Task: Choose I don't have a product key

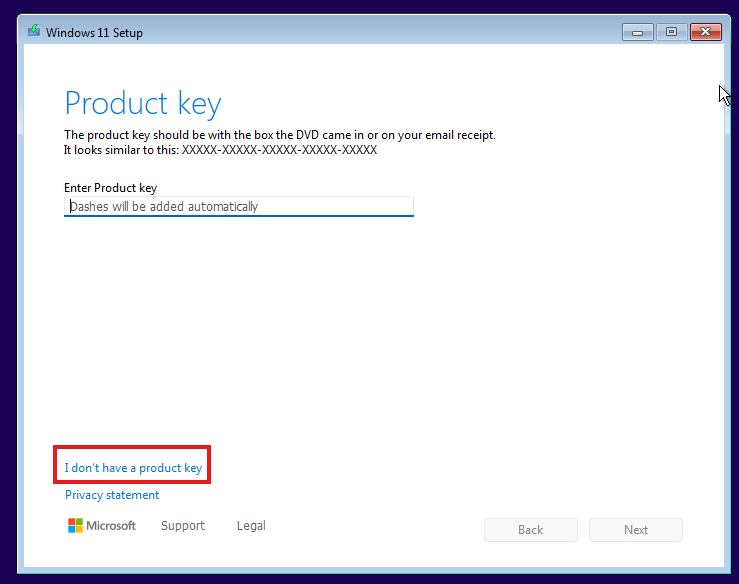Action: coord(133,468)
